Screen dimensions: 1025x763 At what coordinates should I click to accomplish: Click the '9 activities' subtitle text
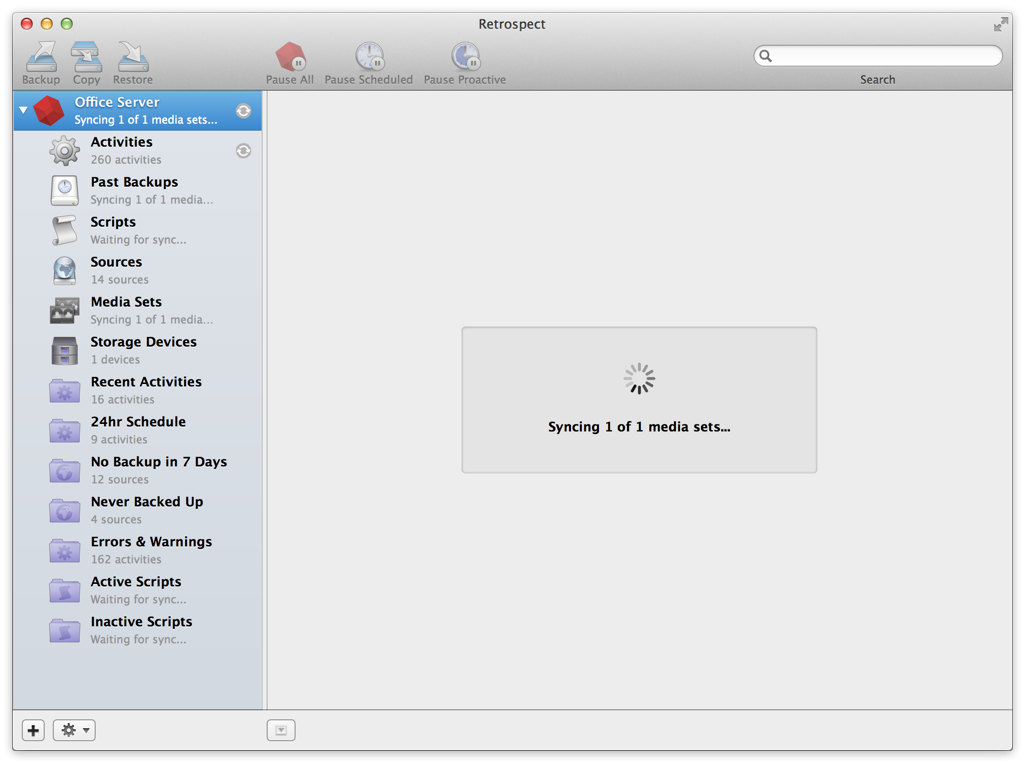click(x=119, y=439)
